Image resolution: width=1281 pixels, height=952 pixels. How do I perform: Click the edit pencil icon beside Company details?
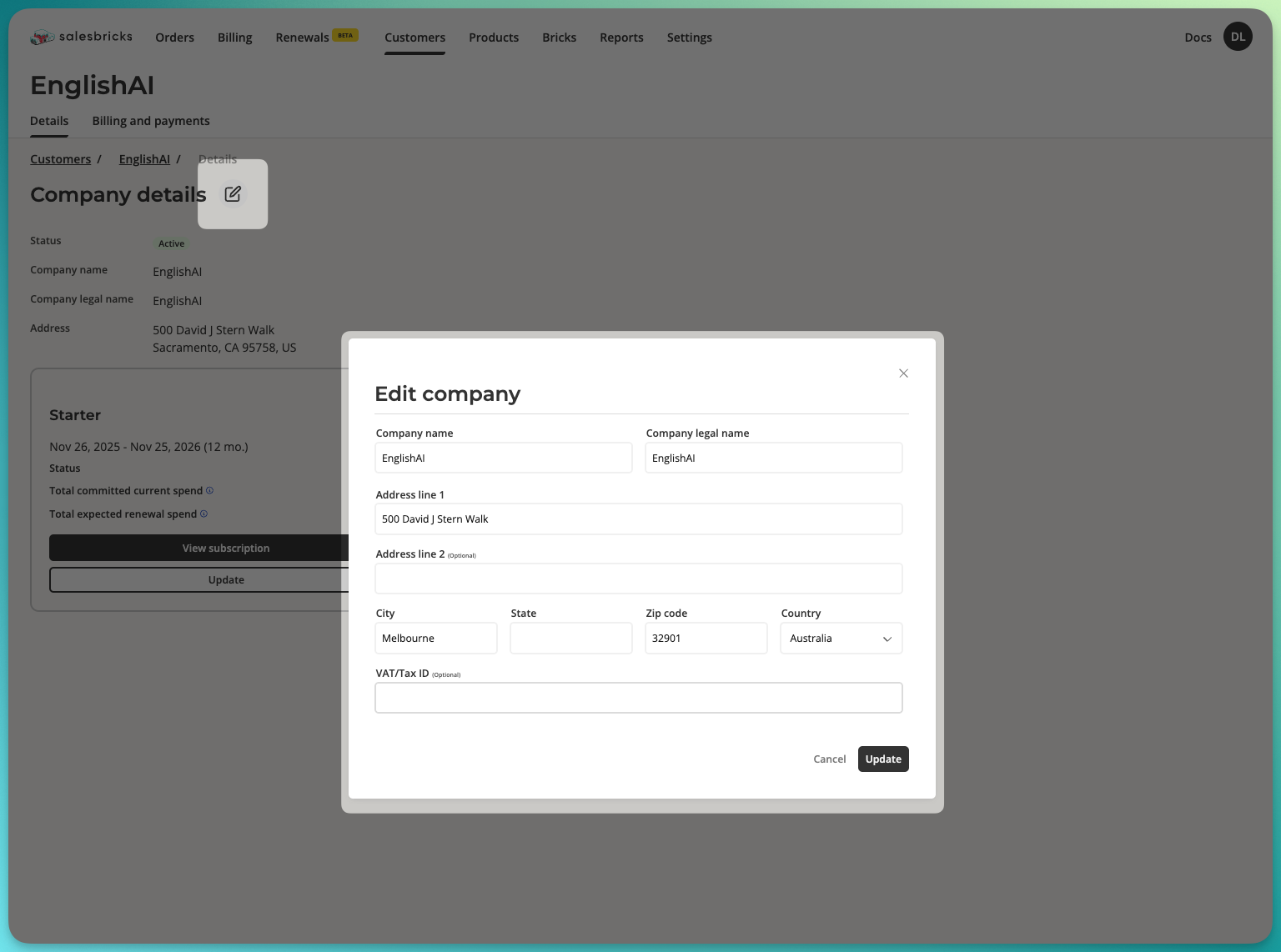coord(233,193)
